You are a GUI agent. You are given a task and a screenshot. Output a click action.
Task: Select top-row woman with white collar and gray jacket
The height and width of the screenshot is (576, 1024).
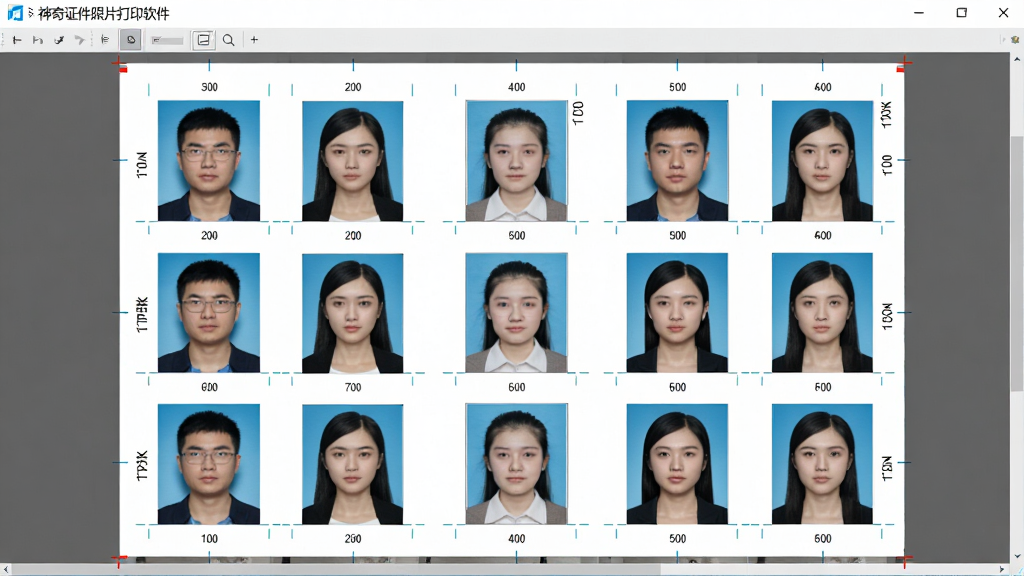click(517, 161)
